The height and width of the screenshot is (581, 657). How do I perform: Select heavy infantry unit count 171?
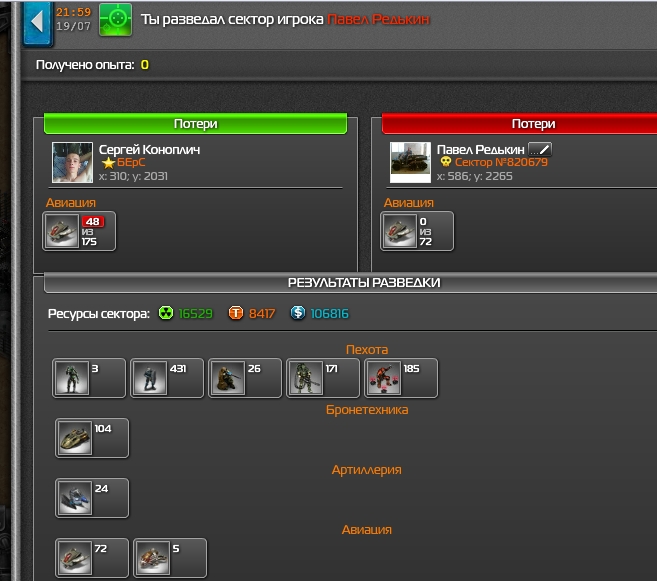(x=323, y=378)
